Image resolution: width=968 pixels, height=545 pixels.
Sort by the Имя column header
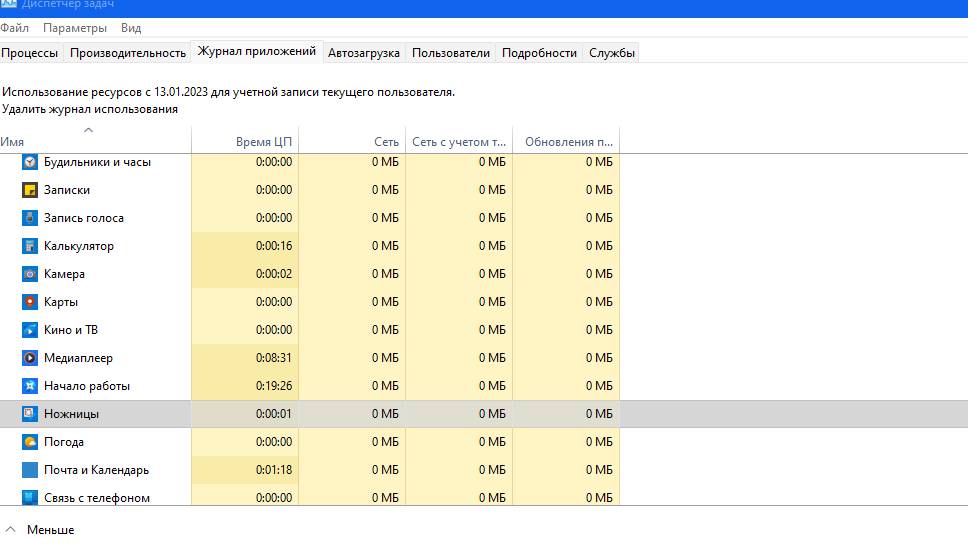point(96,141)
